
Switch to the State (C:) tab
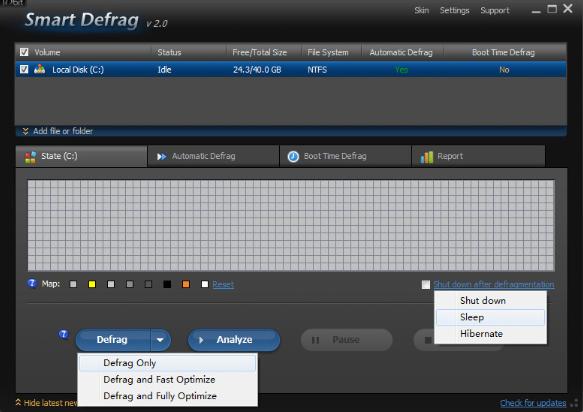[x=81, y=157]
